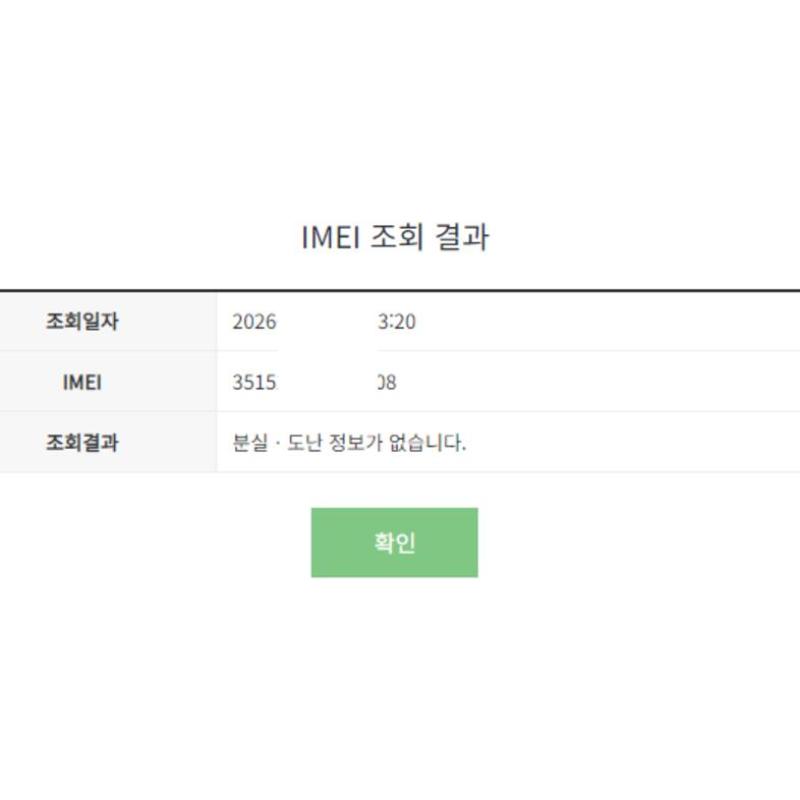Select the 조회일자 row label

click(82, 322)
